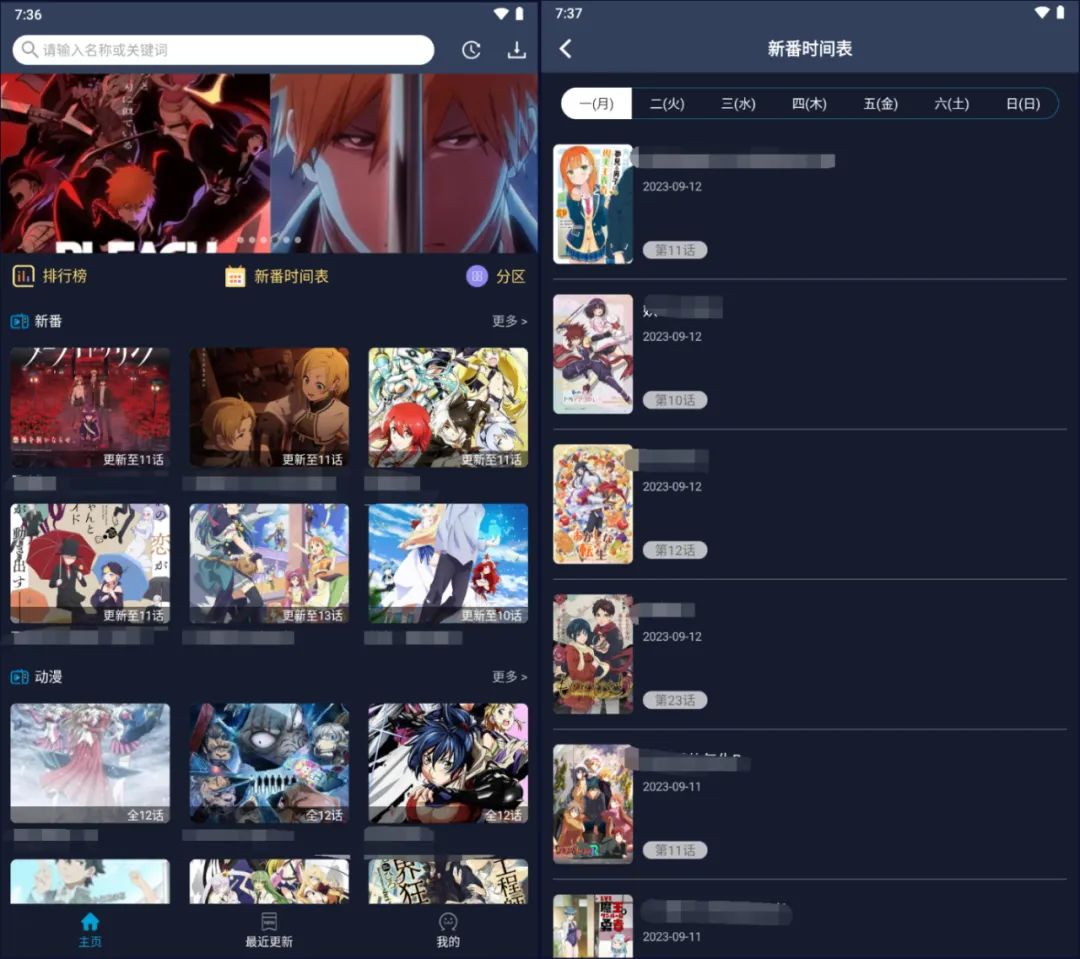Viewport: 1080px width, 959px height.
Task: Tap the 第23话 episode badge
Action: click(675, 700)
